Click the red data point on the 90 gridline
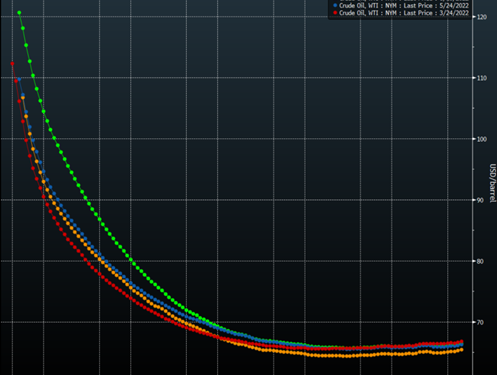 point(43,197)
